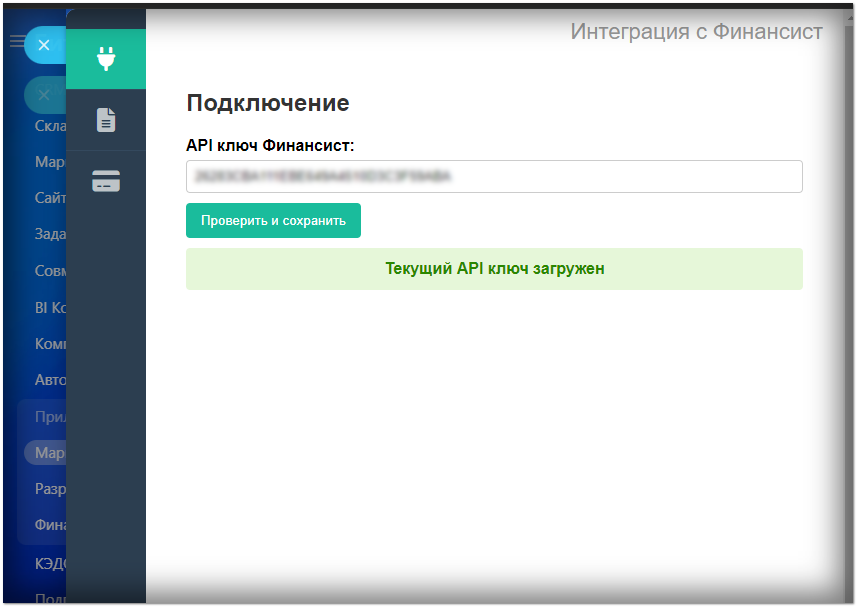Click the Текущий API ключ загружен message

(494, 269)
